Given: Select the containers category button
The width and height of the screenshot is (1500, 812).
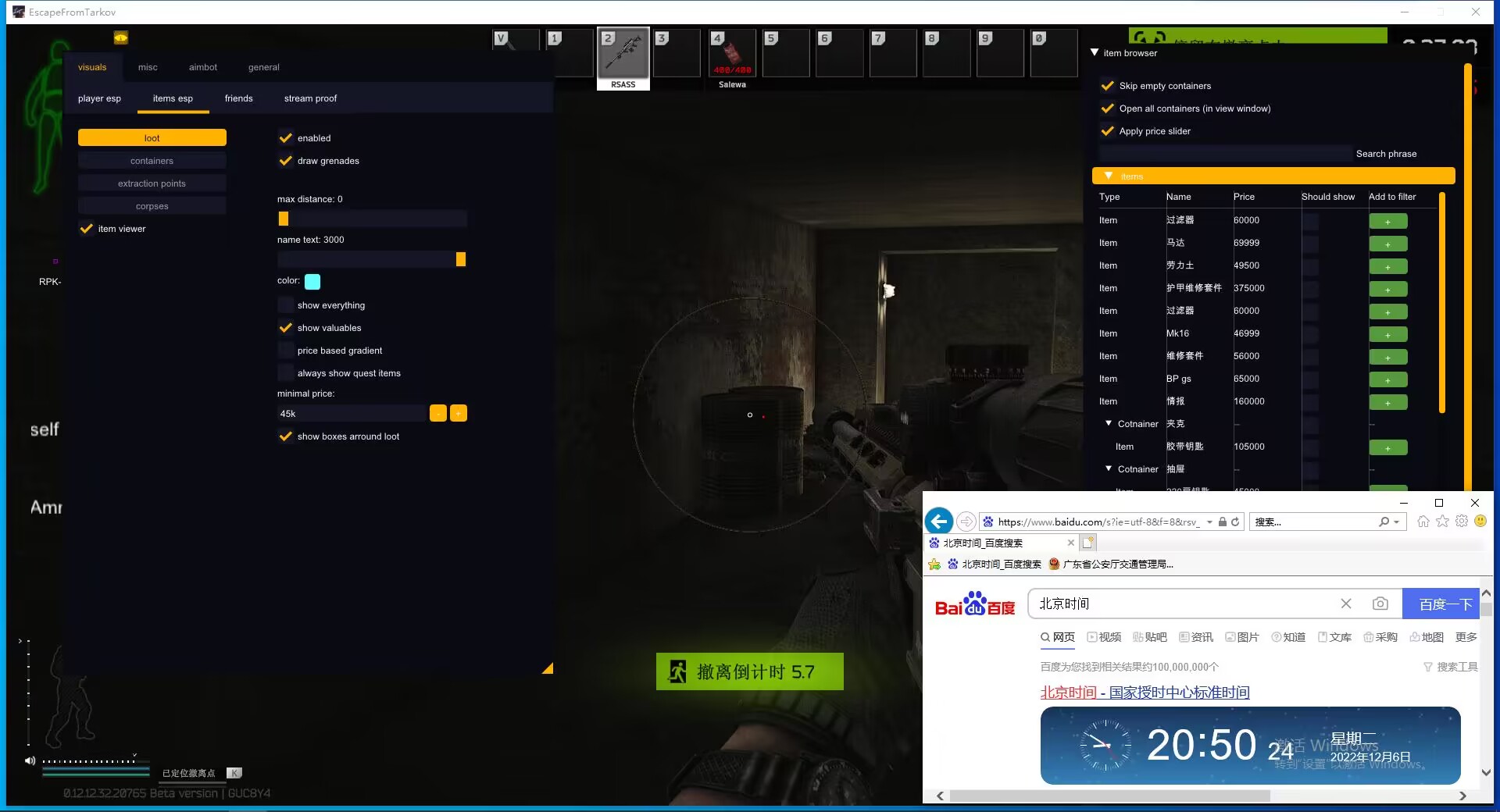Looking at the screenshot, I should (x=152, y=161).
